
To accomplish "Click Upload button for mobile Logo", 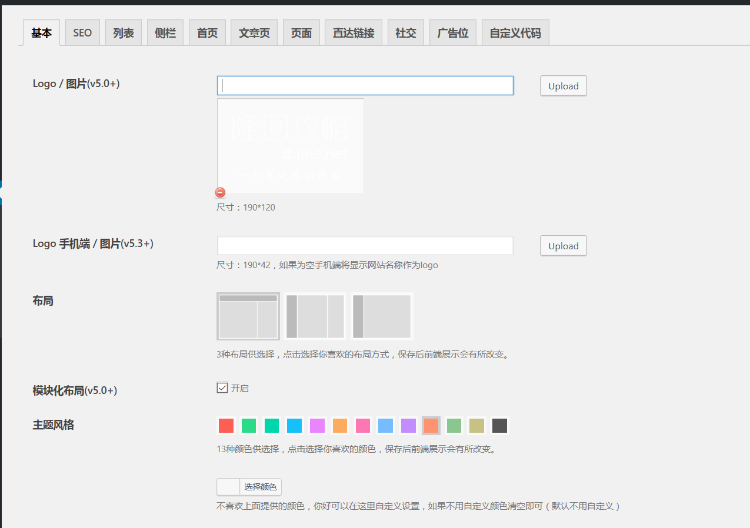I will click(563, 245).
